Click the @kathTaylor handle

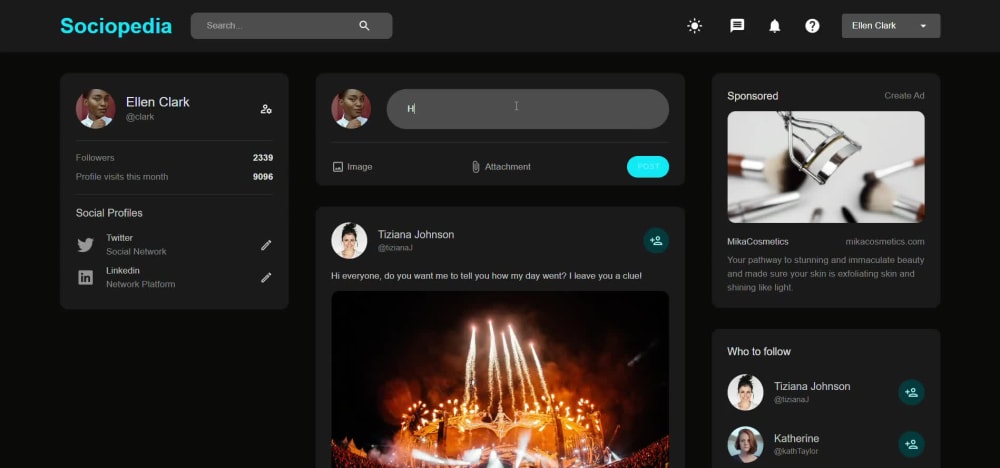point(796,451)
